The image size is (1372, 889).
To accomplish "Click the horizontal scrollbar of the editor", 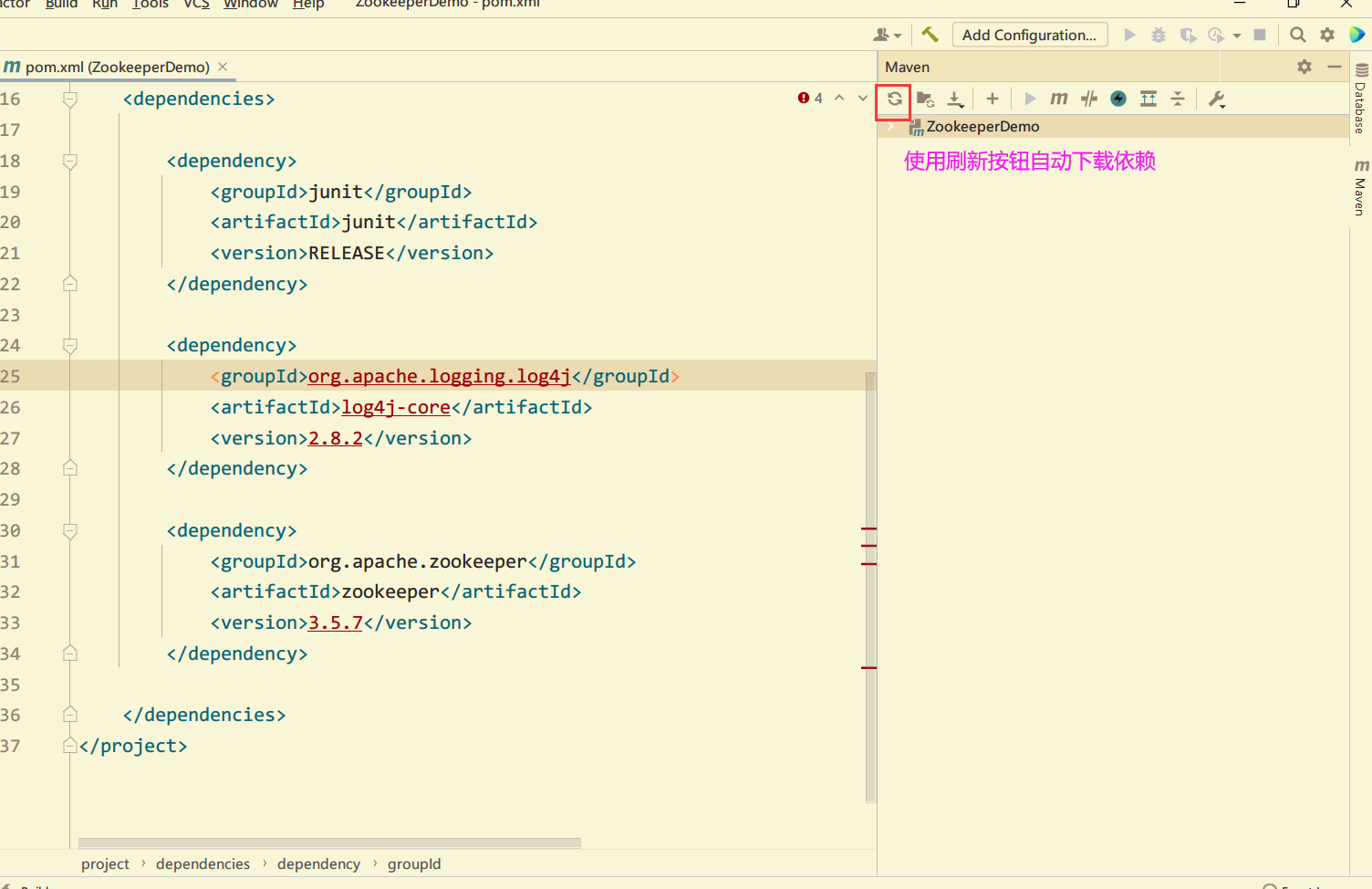I will pos(329,842).
